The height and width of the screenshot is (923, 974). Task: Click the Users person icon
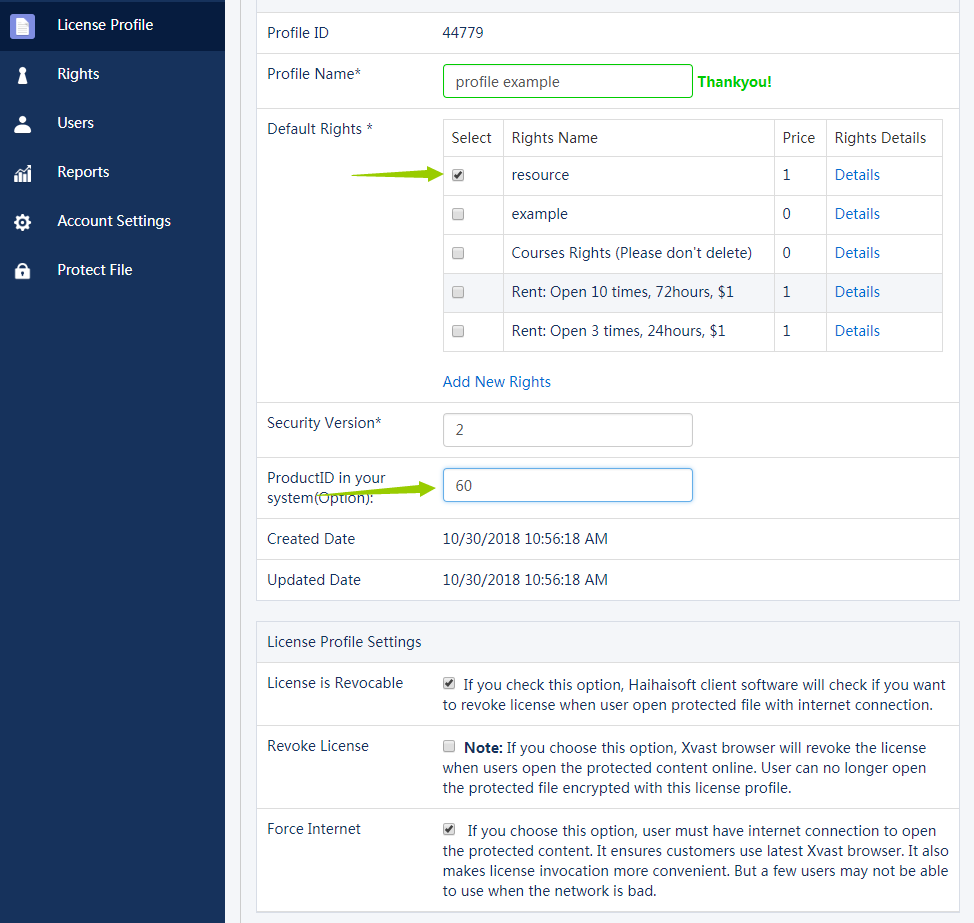(x=22, y=124)
